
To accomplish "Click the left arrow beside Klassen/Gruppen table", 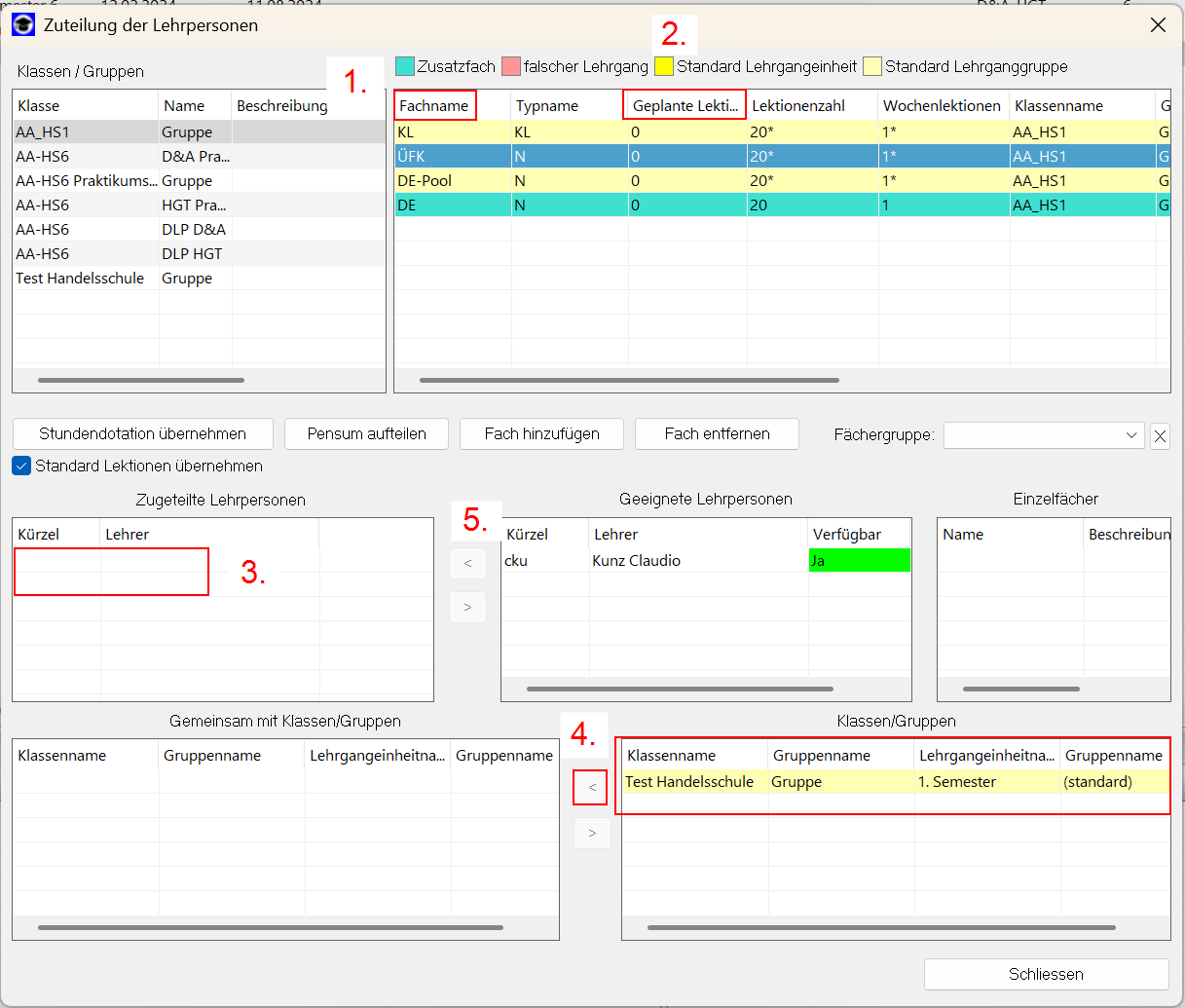I will 591,787.
